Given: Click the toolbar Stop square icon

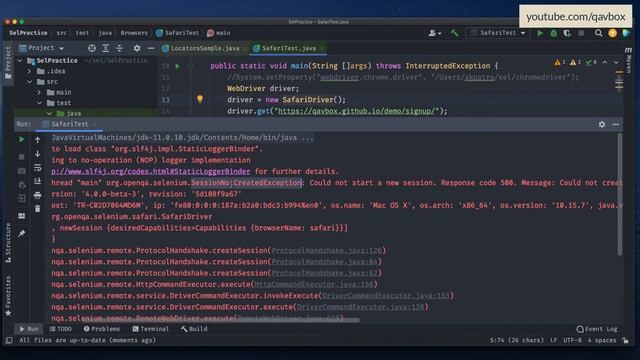Looking at the screenshot, I should click(581, 33).
